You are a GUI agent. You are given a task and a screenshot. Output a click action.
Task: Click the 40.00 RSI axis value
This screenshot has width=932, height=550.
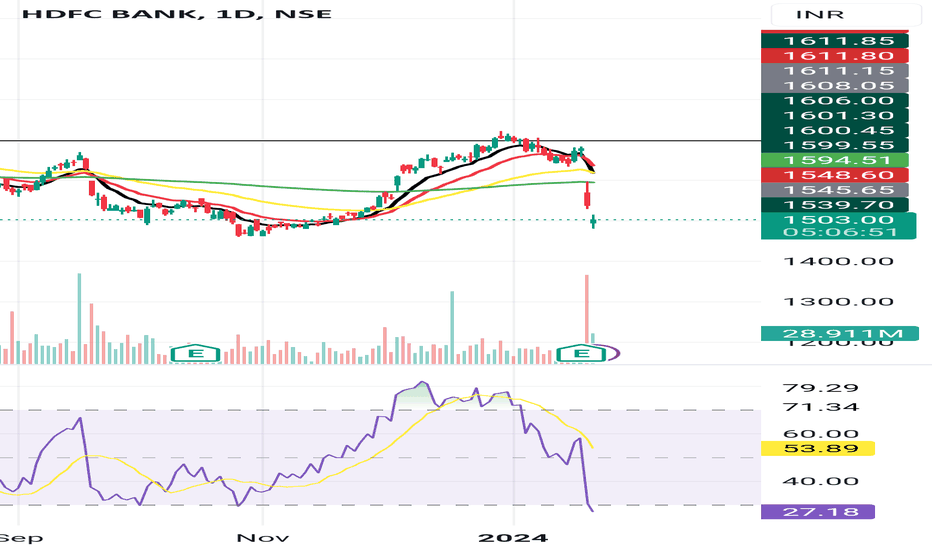point(821,481)
